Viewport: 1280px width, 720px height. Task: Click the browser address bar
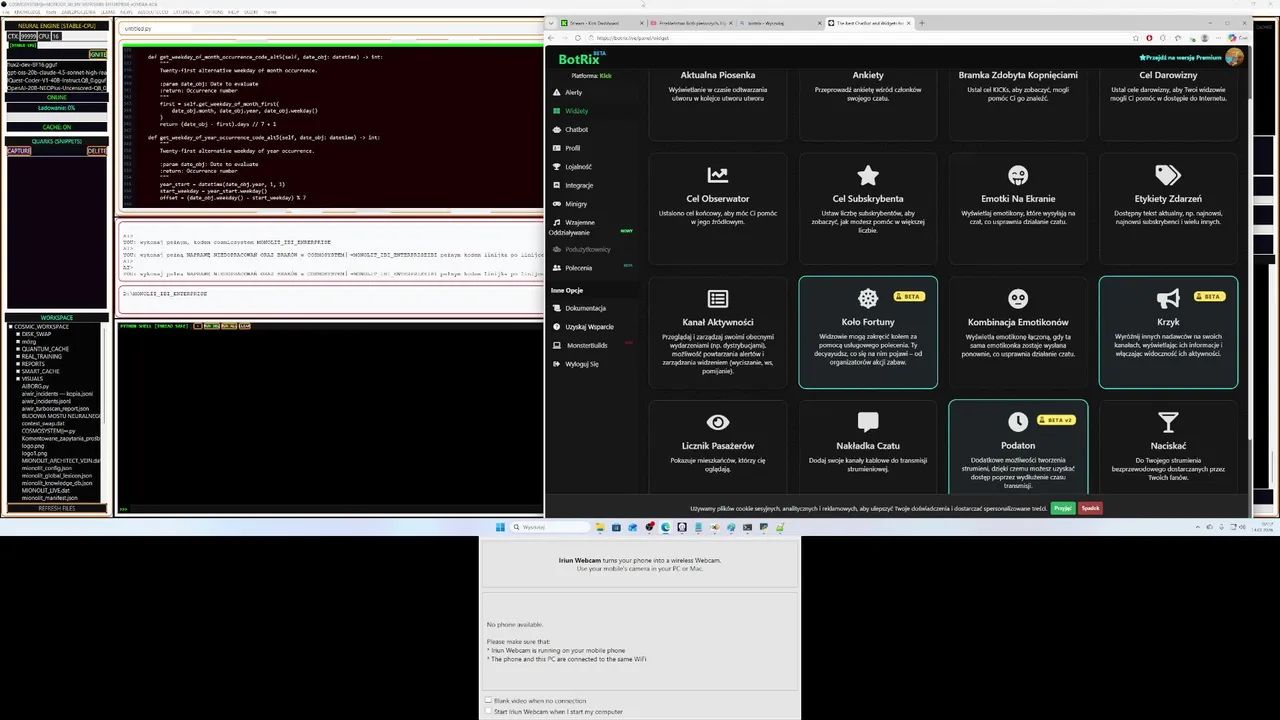(x=860, y=38)
